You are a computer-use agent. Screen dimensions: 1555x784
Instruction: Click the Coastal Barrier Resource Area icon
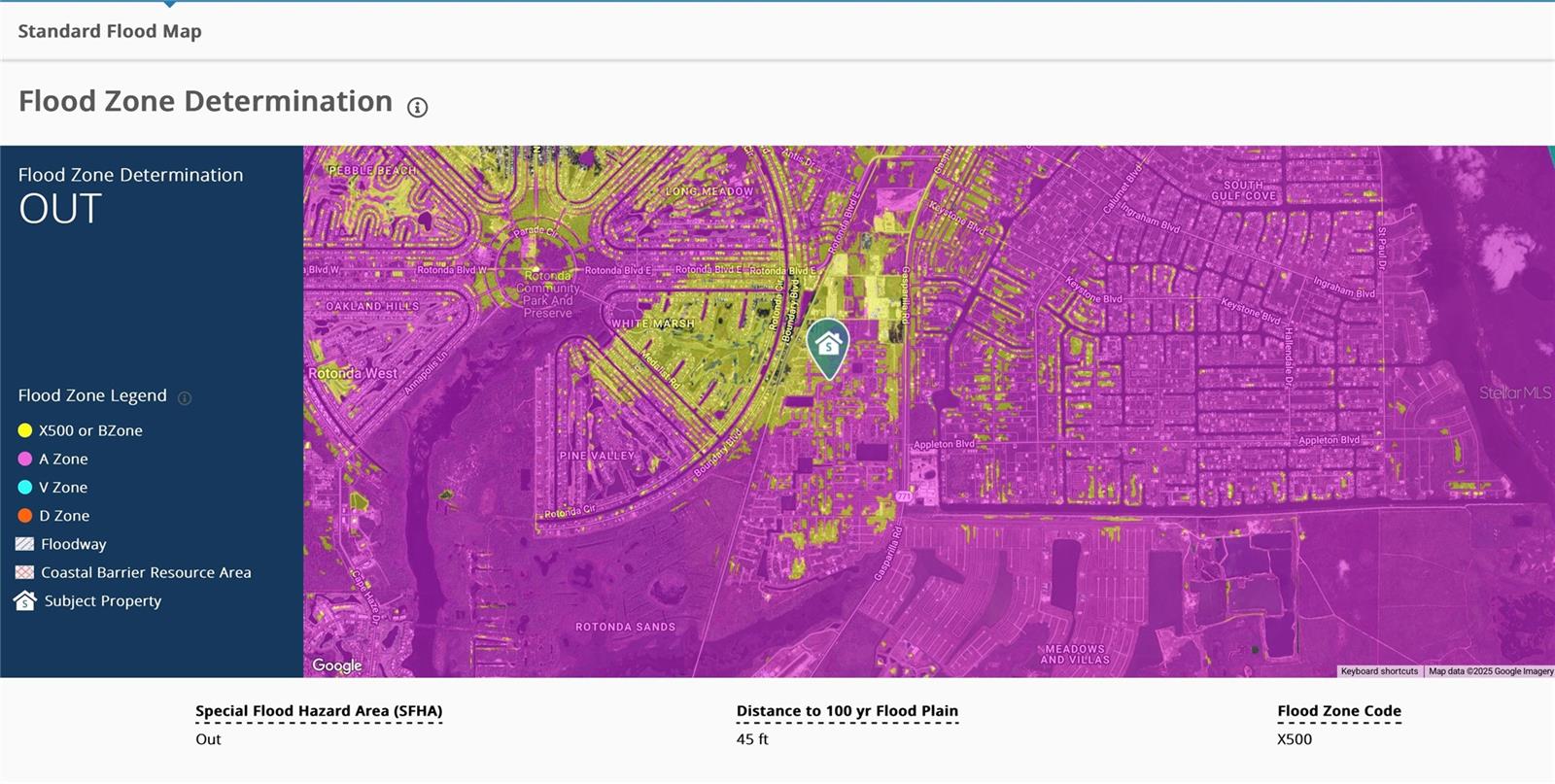point(25,573)
